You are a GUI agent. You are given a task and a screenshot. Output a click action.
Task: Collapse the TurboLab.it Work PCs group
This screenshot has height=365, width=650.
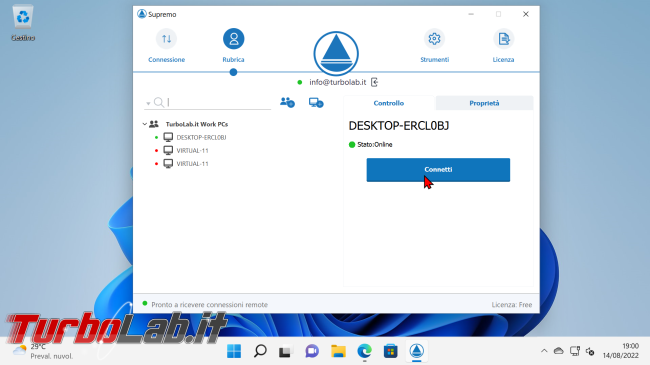point(145,124)
